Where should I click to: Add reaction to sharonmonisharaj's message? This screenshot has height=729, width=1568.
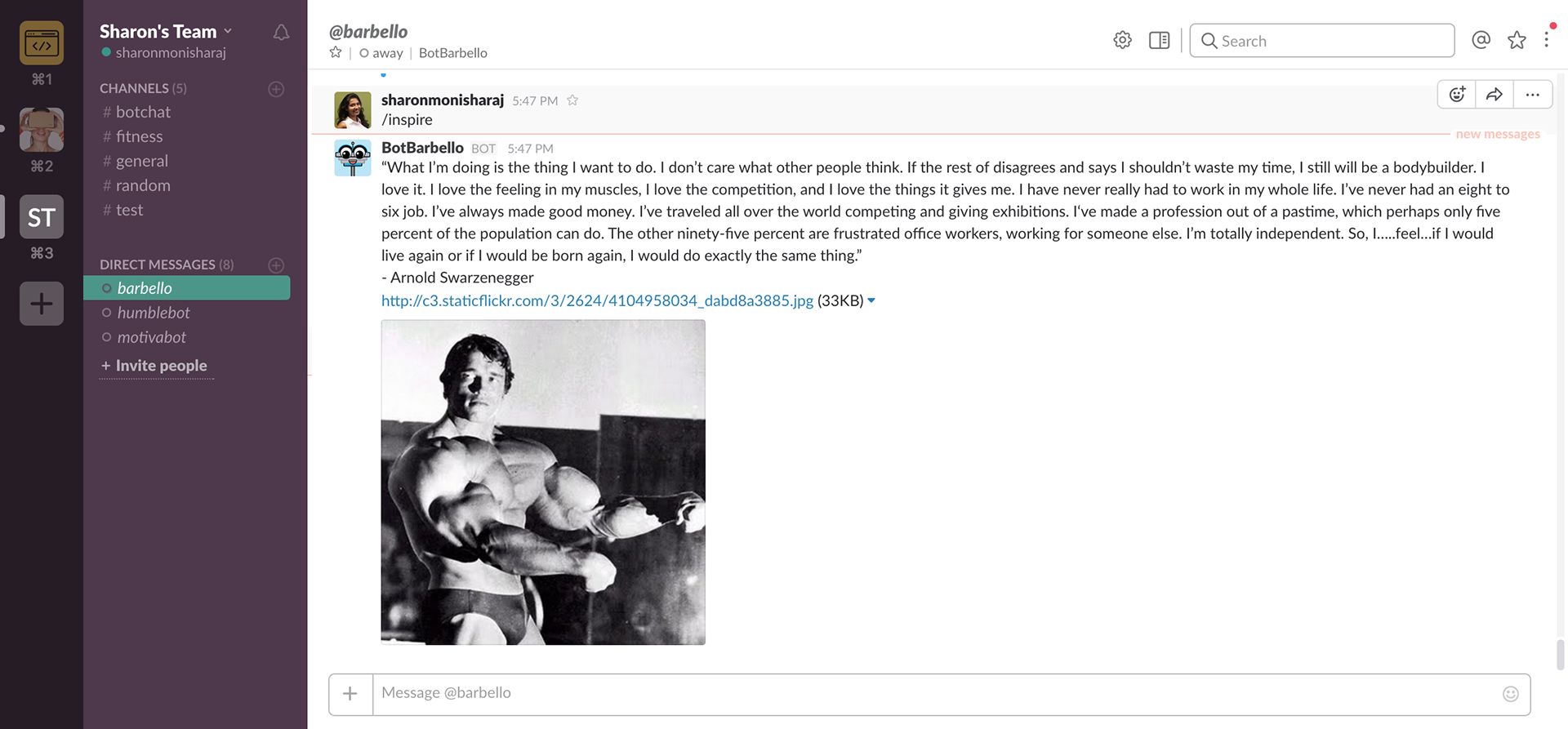[1457, 95]
